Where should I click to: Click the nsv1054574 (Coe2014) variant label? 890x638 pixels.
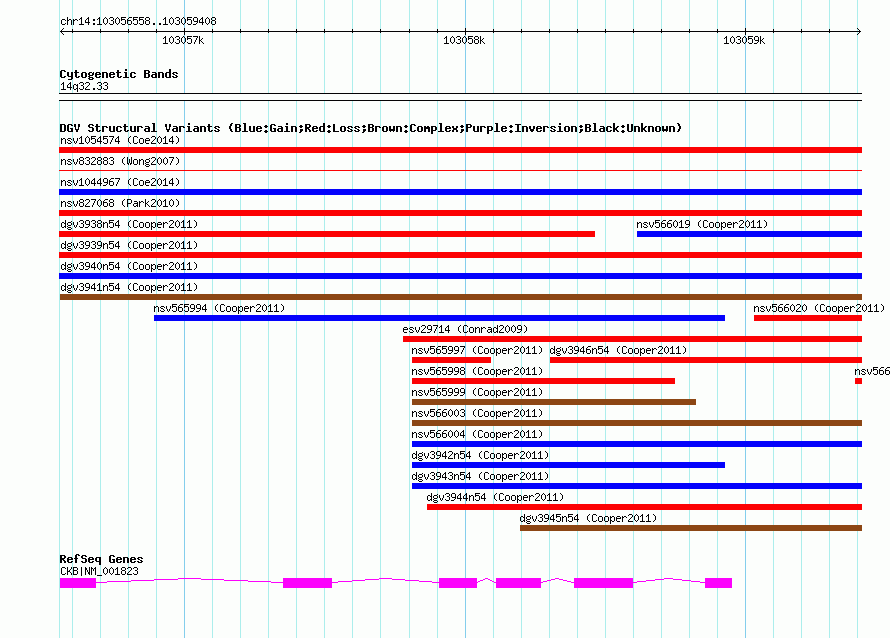tap(120, 140)
